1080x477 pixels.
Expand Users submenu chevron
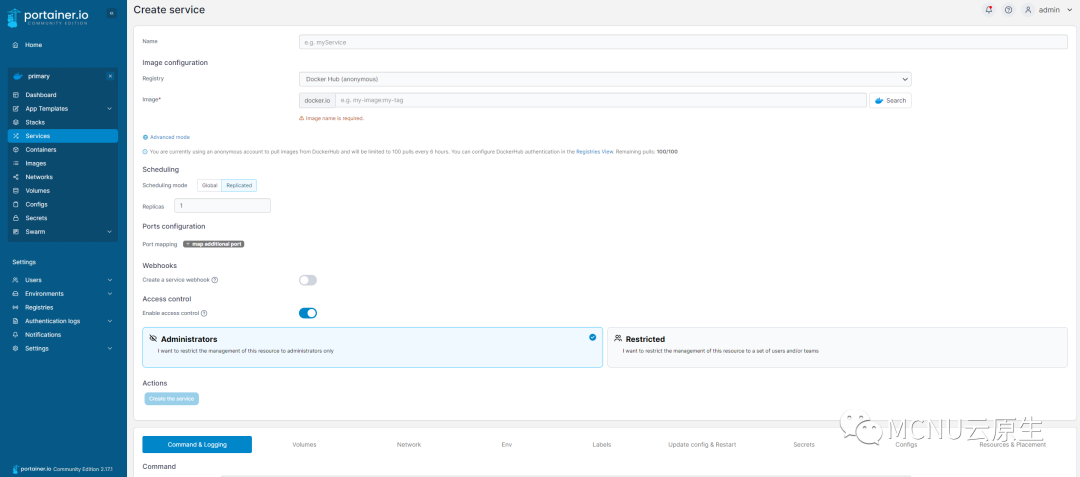[x=110, y=280]
